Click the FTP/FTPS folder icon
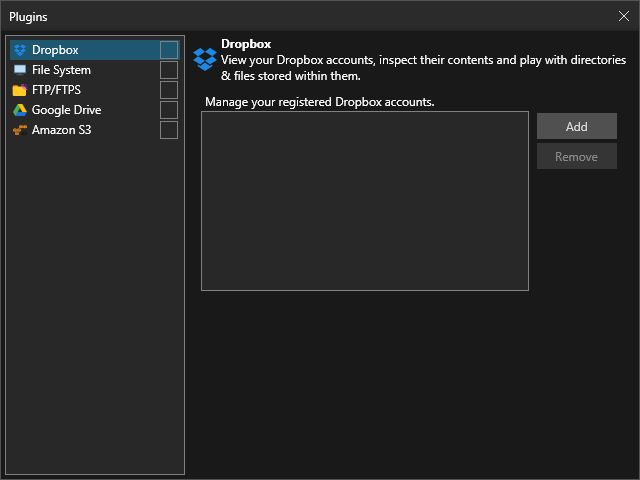 (20, 90)
